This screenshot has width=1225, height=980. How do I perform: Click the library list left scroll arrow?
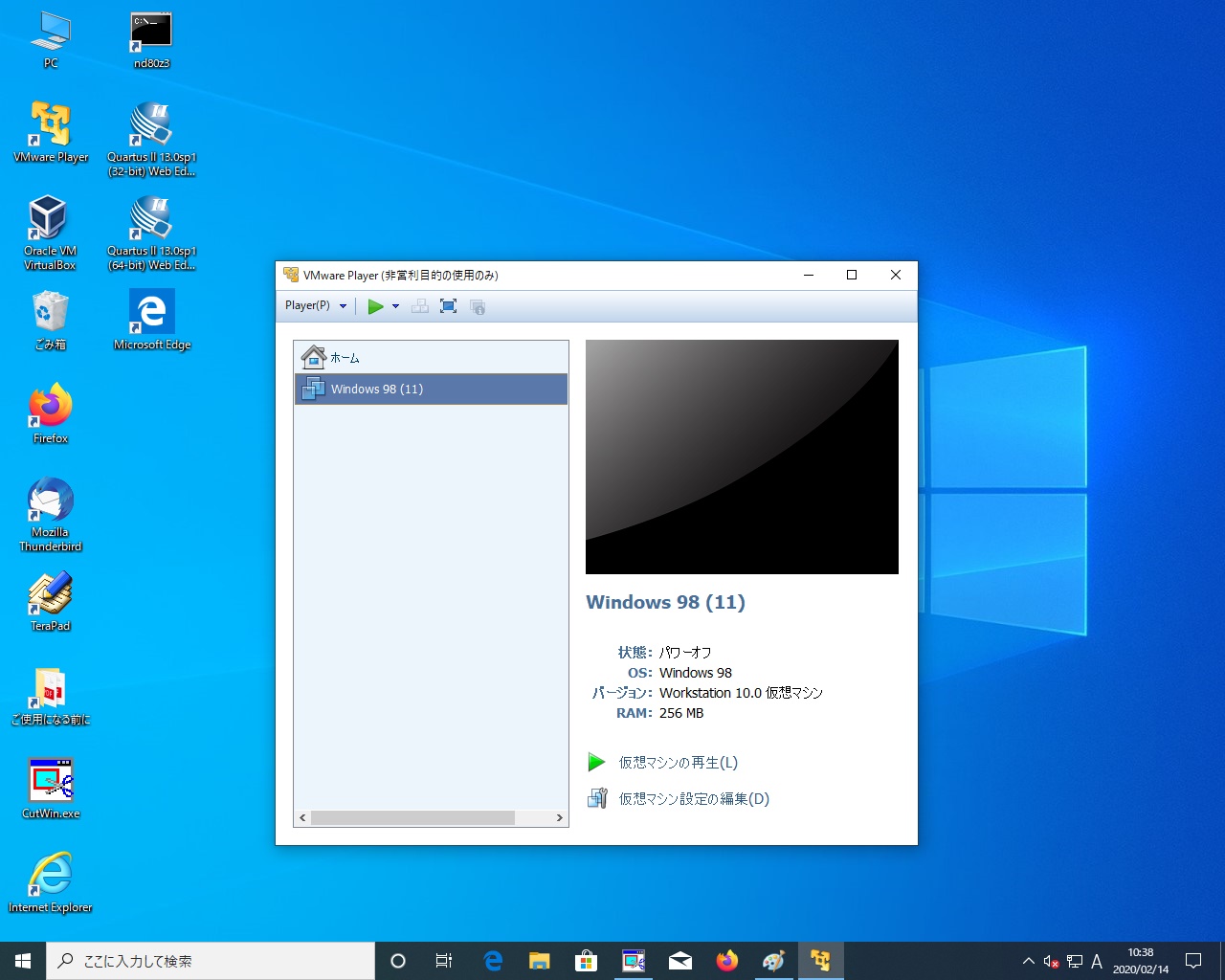pos(302,818)
